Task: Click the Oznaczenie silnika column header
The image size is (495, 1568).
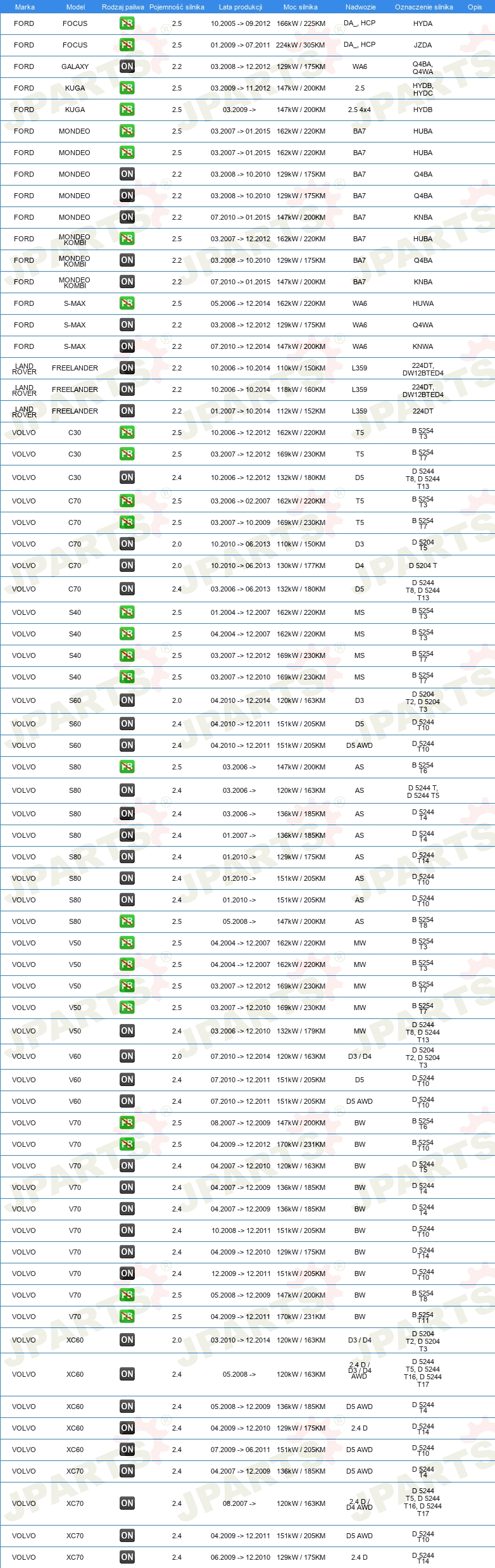Action: [423, 7]
